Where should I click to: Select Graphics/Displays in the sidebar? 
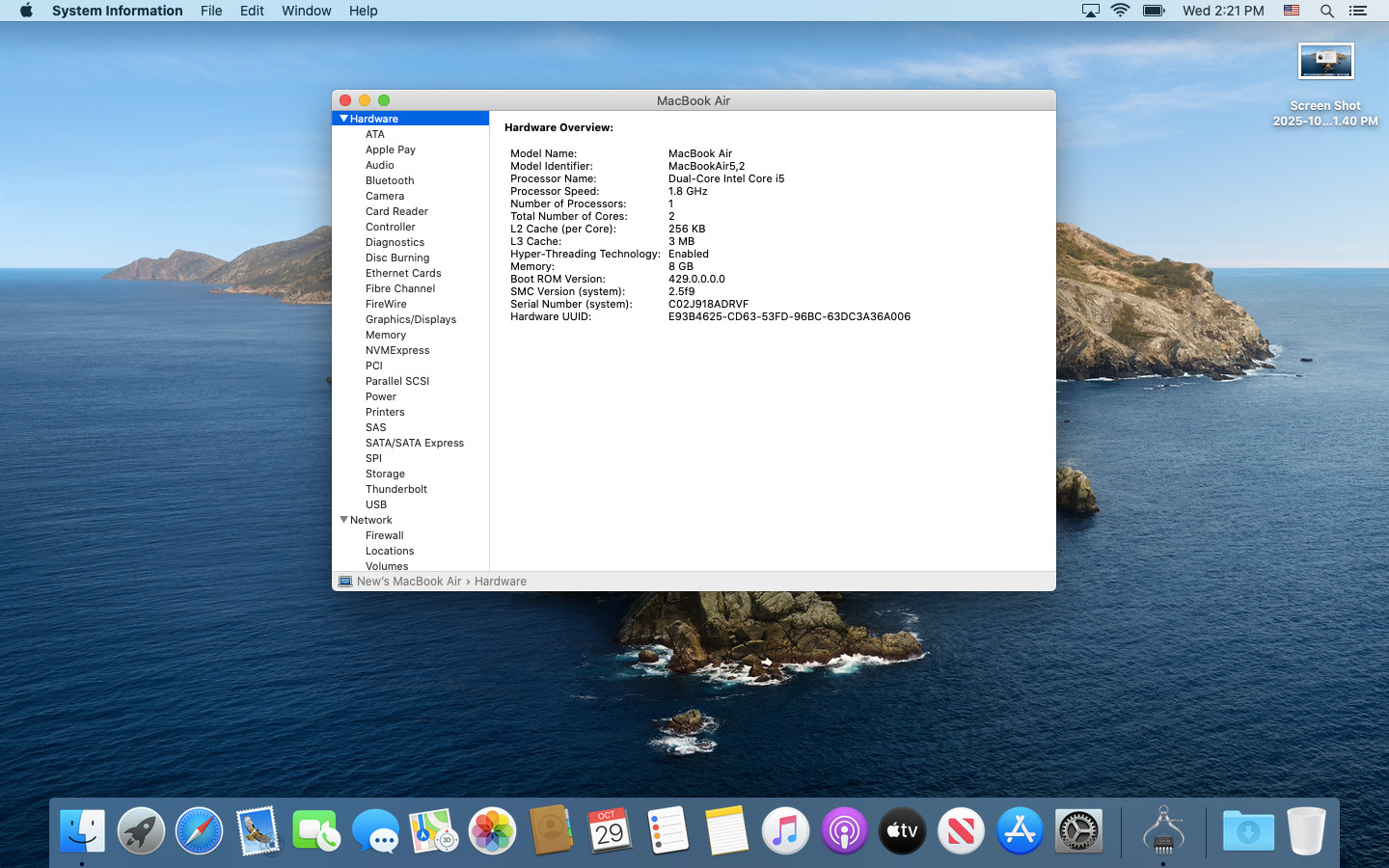(410, 319)
